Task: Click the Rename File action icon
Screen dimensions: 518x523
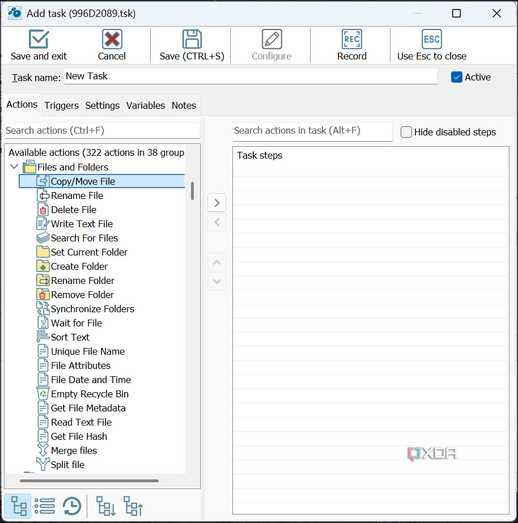Action: [43, 195]
